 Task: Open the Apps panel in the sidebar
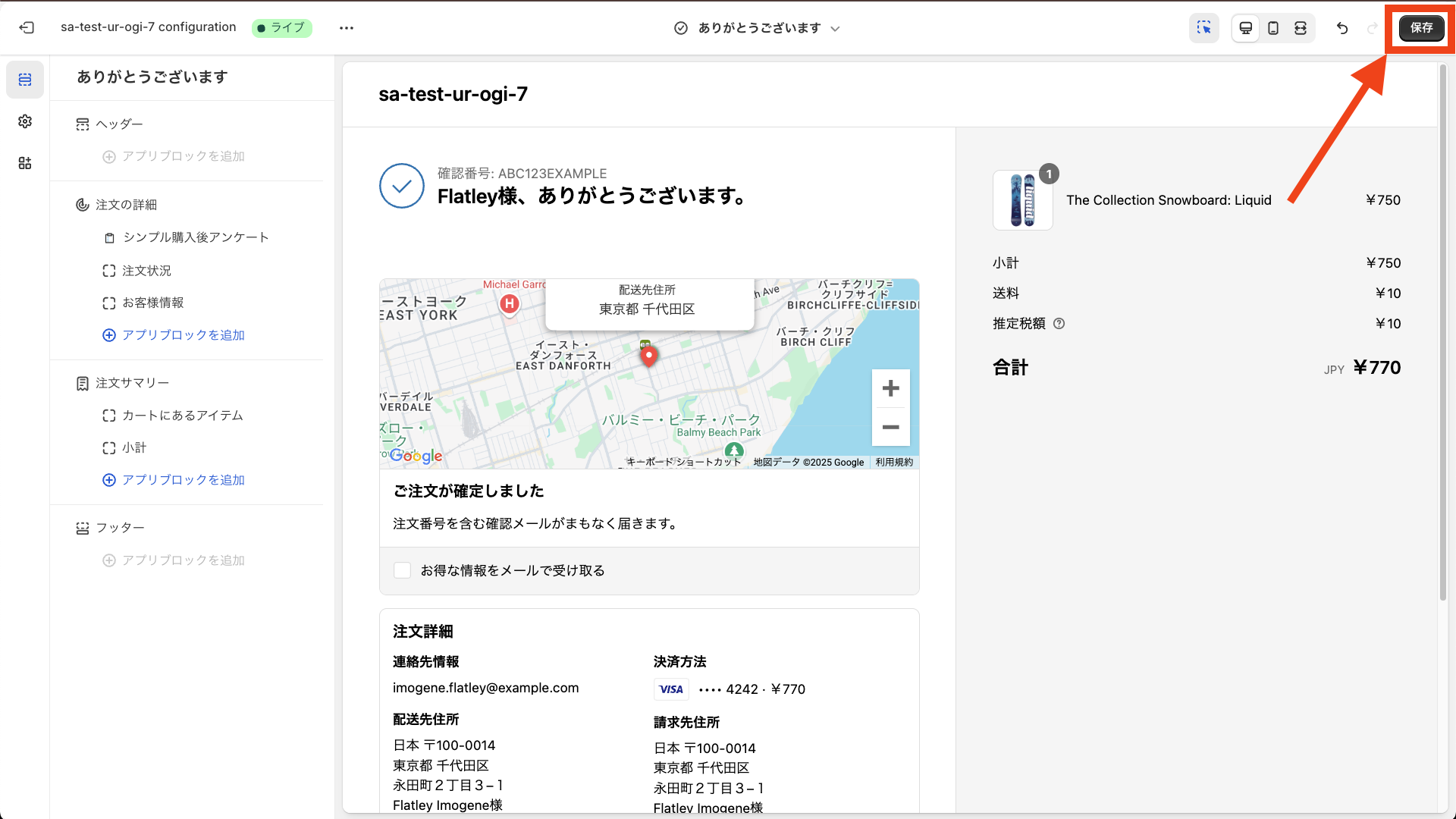coord(25,163)
